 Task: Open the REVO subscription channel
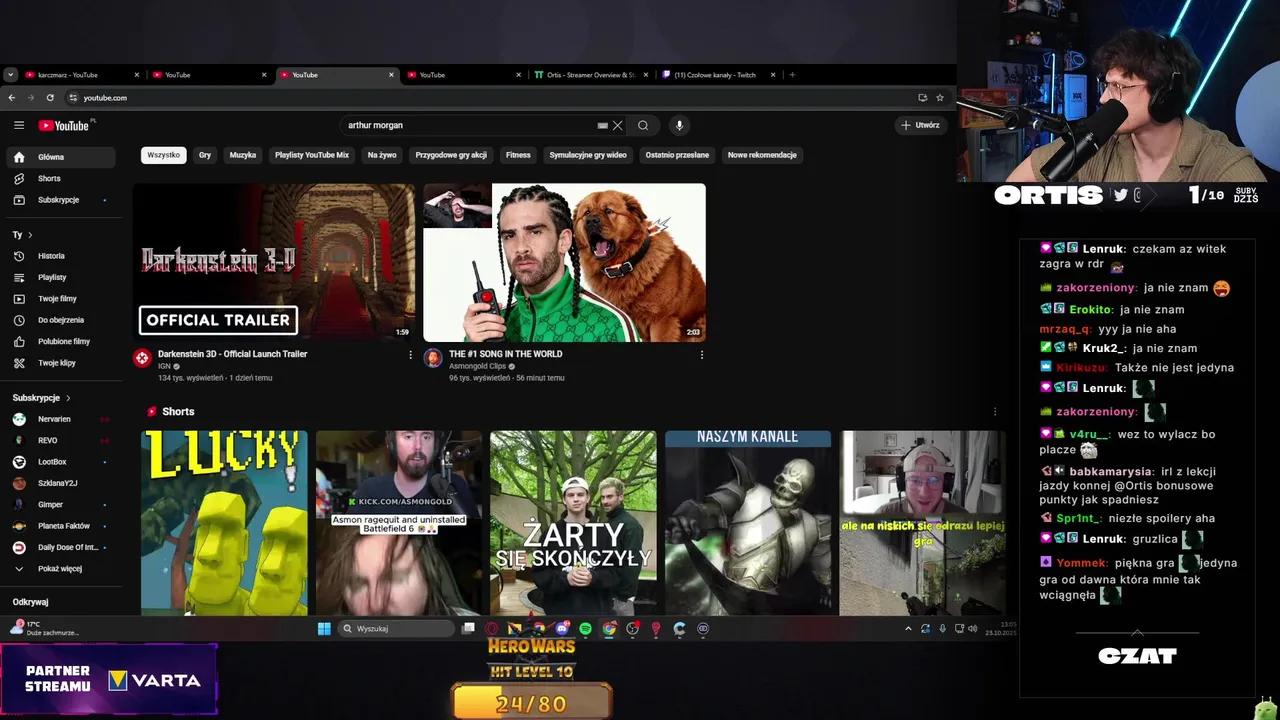click(x=60, y=440)
